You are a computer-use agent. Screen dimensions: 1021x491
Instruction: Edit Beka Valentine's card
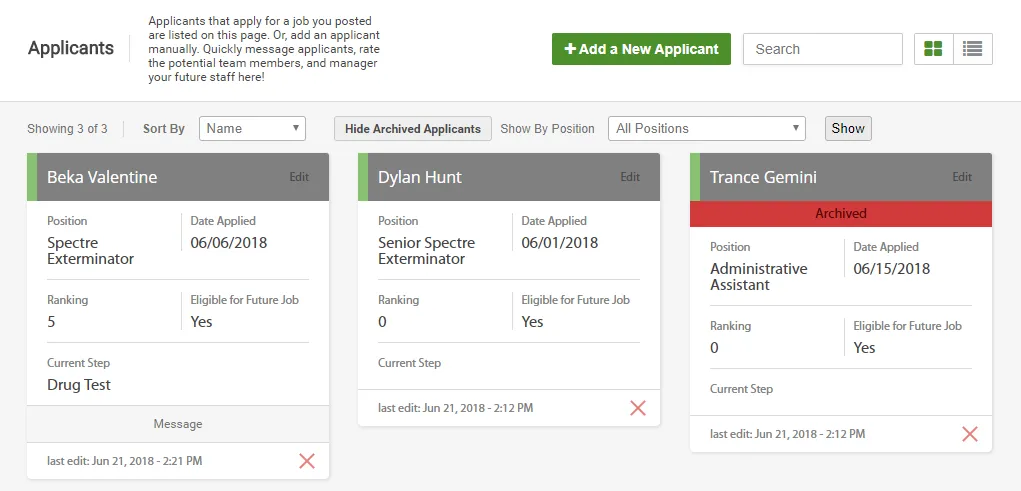300,177
